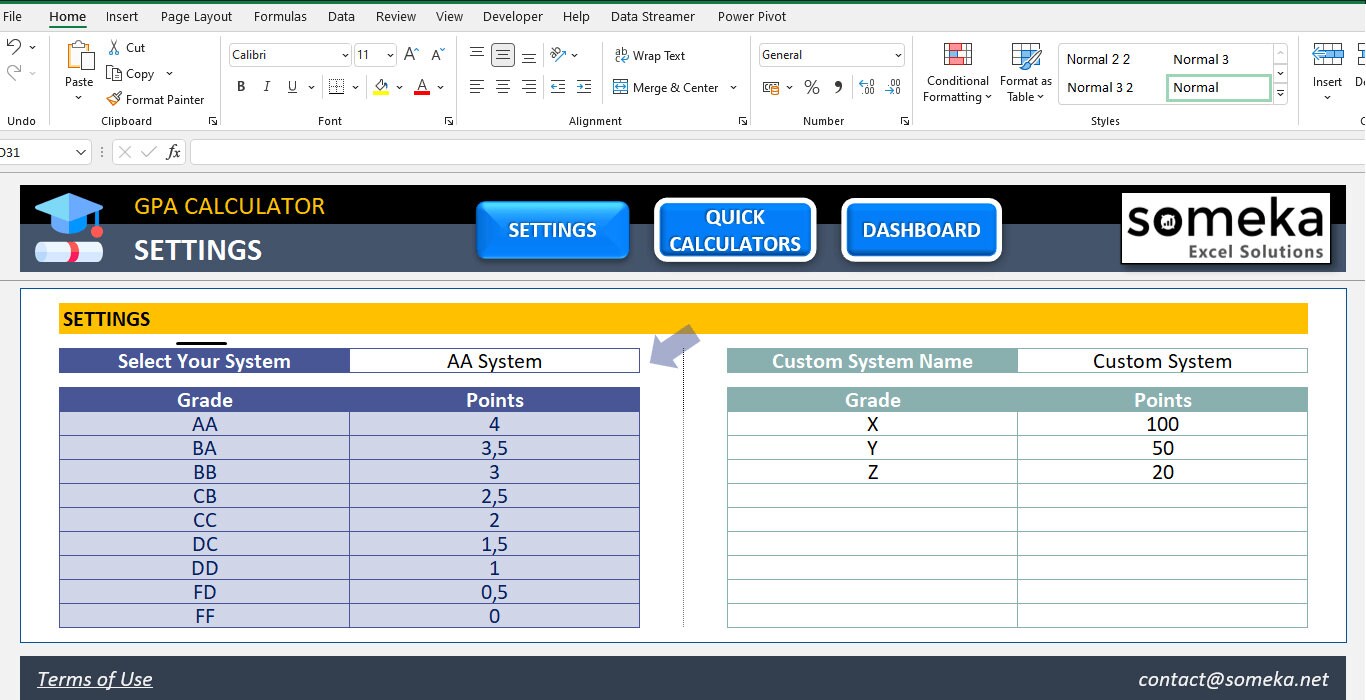Open the Terms of Use link

tap(94, 679)
